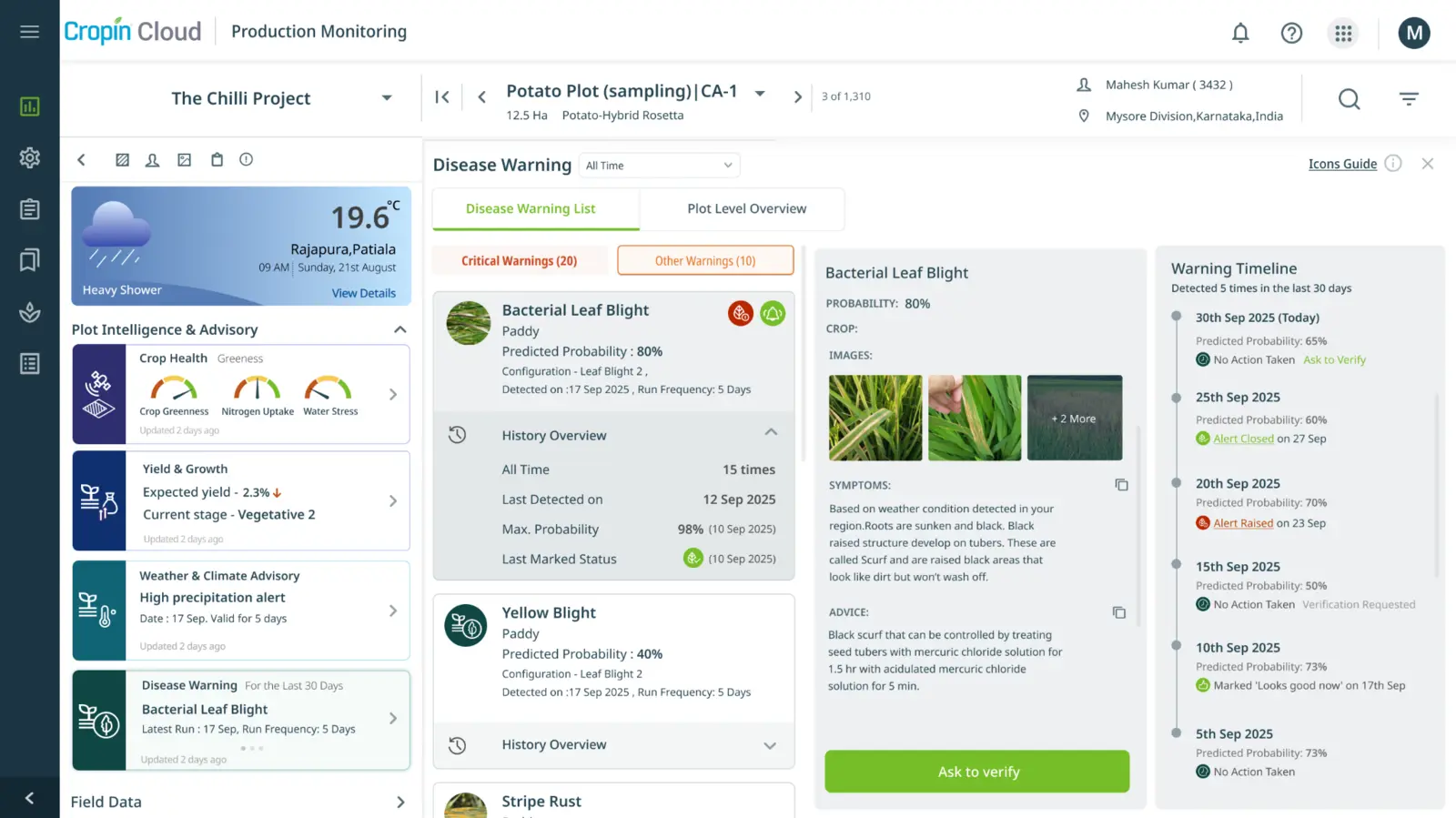Viewport: 1456px width, 818px height.
Task: Collapse Plot Intelligence & Advisory section
Action: [x=399, y=329]
